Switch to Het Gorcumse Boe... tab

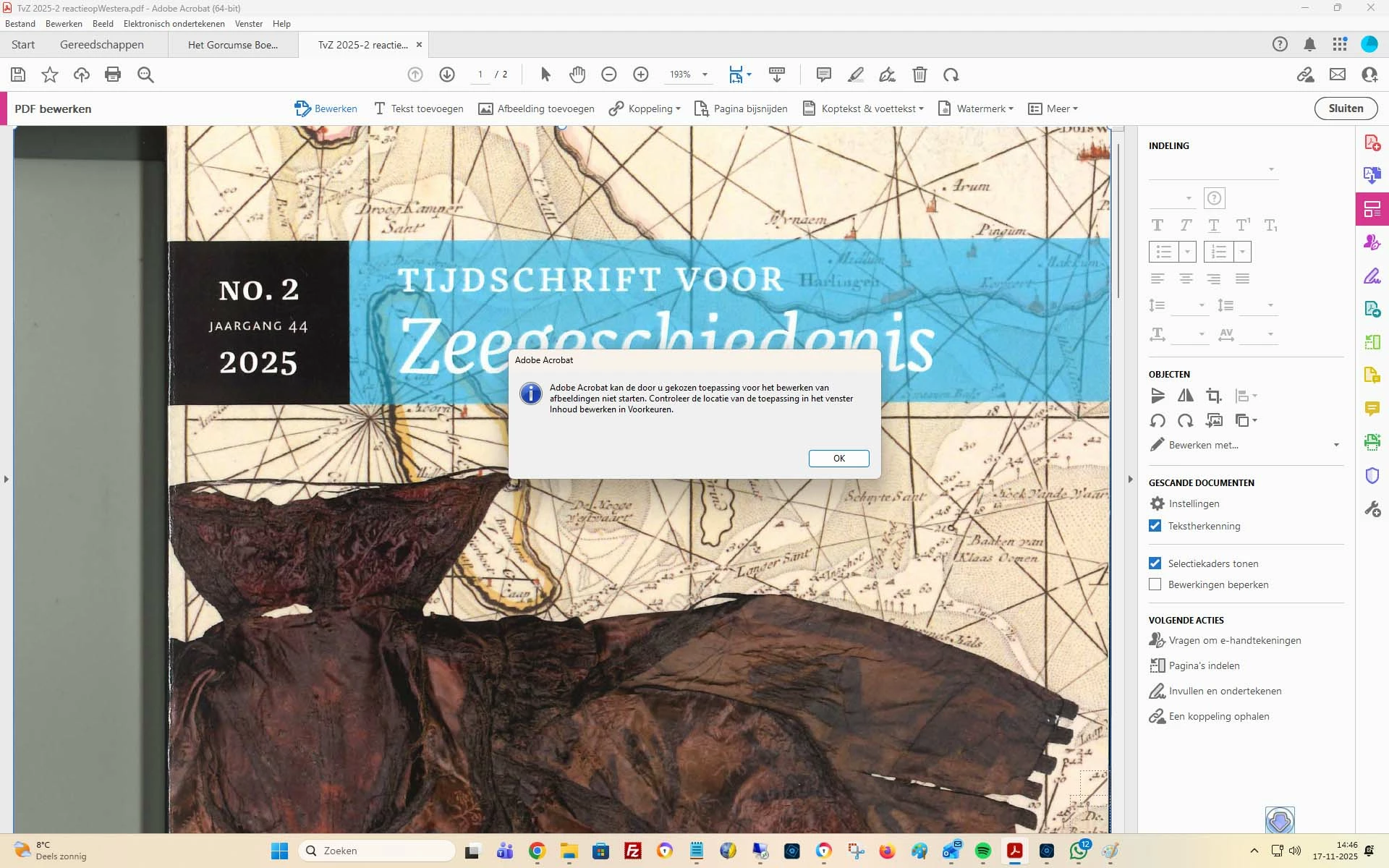(232, 45)
